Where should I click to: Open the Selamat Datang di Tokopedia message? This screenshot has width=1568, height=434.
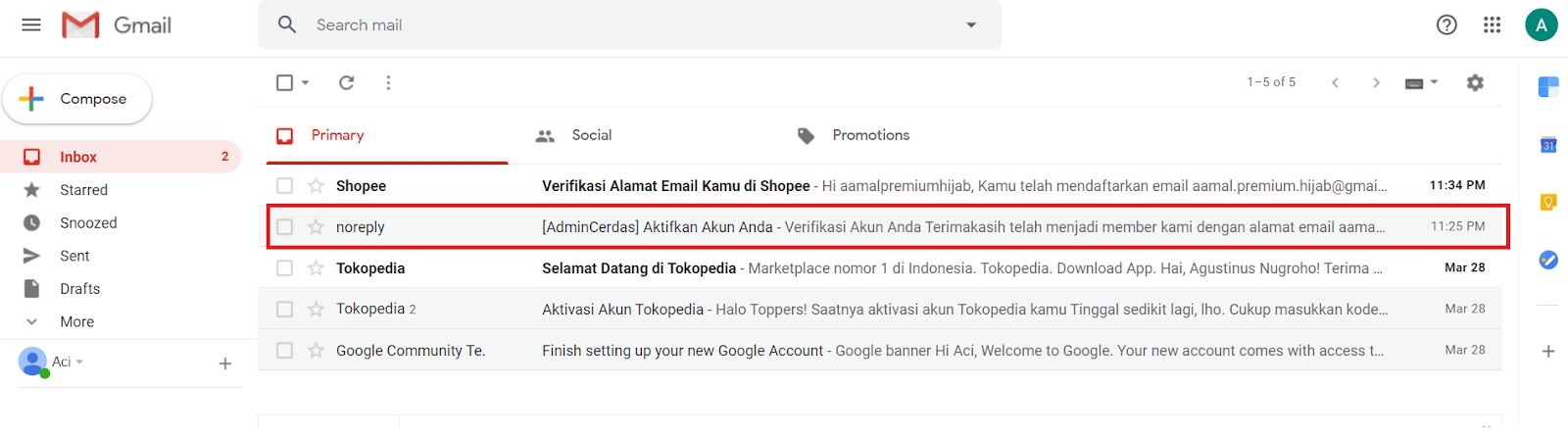(880, 267)
